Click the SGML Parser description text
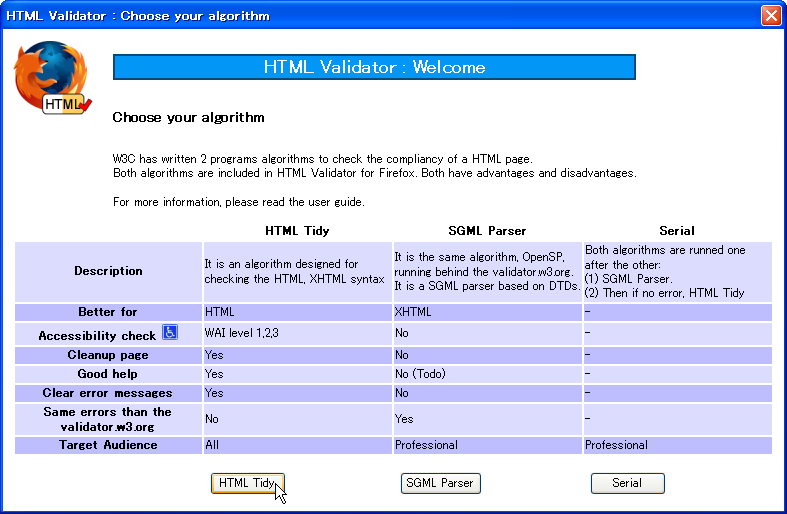 (x=487, y=272)
